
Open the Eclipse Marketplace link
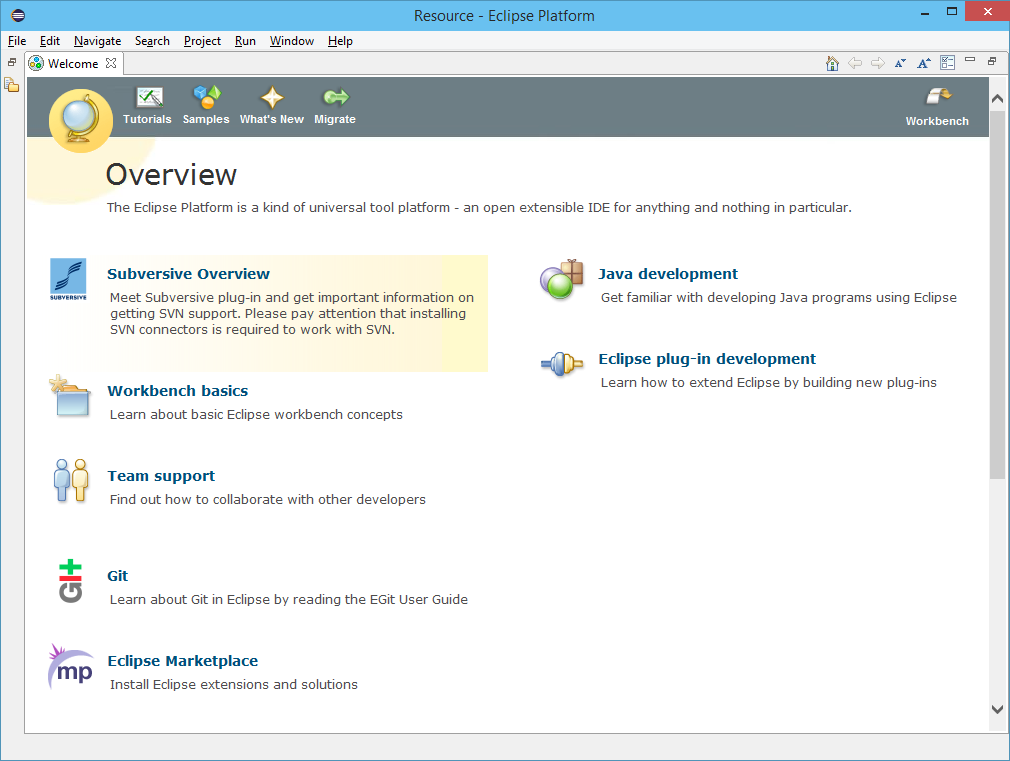tap(183, 661)
